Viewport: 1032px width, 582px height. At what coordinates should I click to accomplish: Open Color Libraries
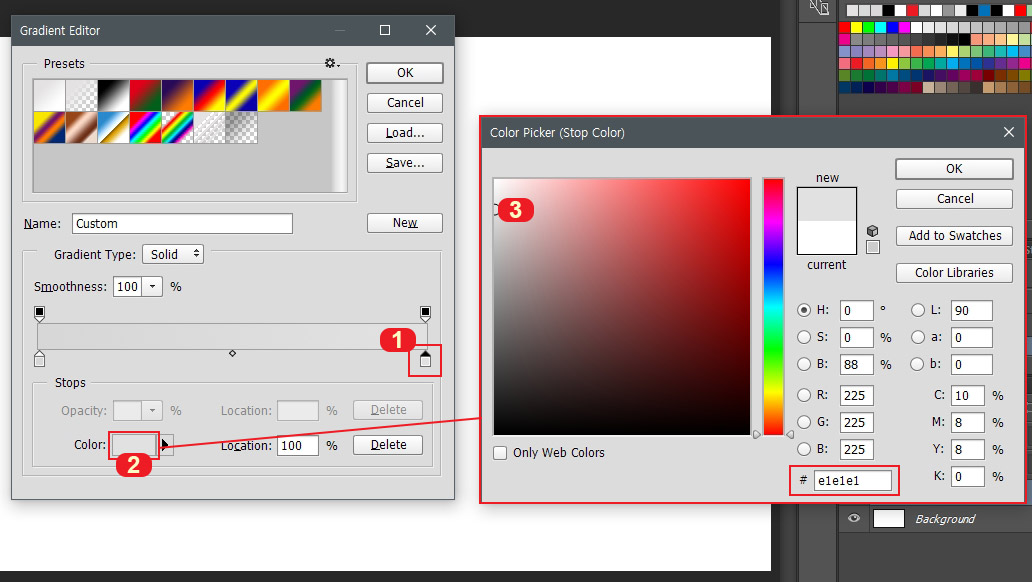(x=954, y=273)
